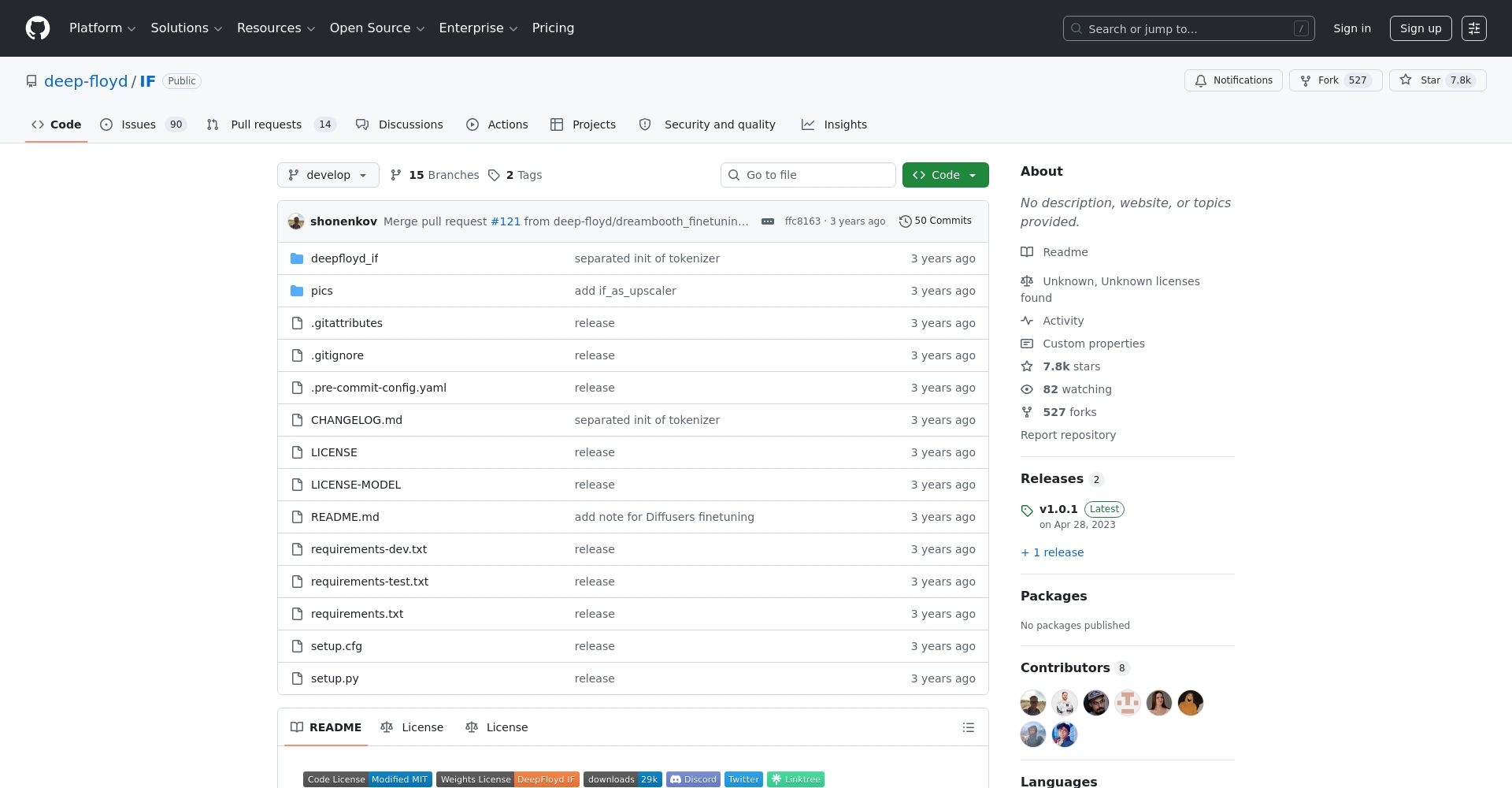
Task: Fork the repository using Fork button
Action: pos(1335,80)
